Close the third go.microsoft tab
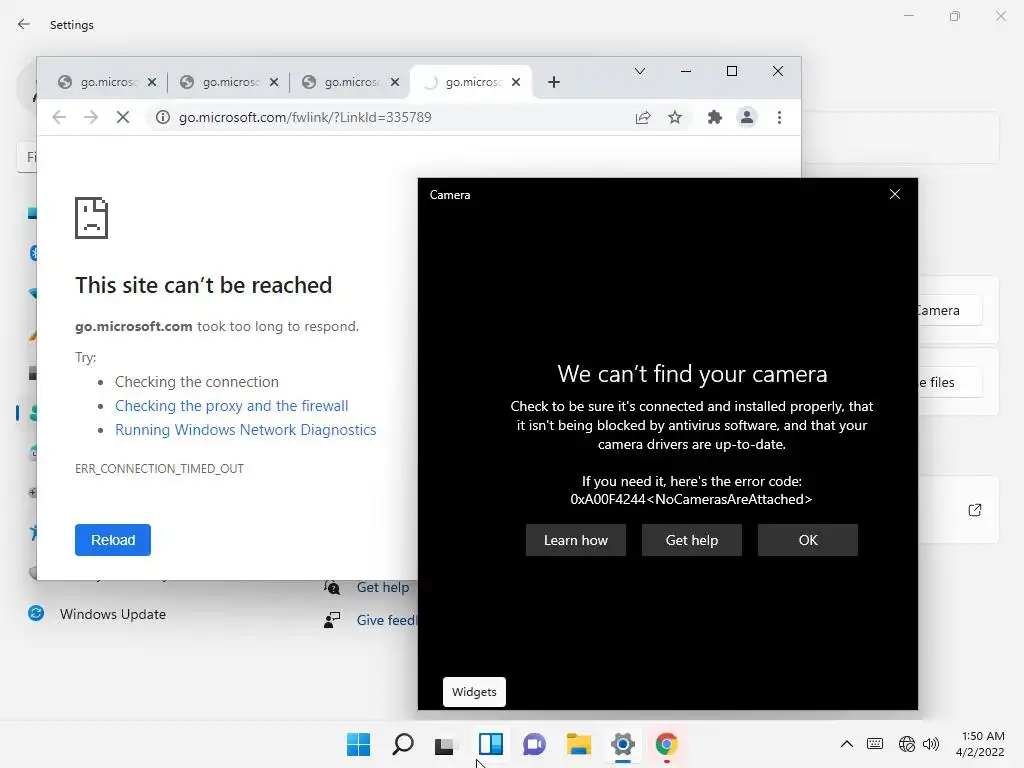This screenshot has height=768, width=1024. (394, 82)
